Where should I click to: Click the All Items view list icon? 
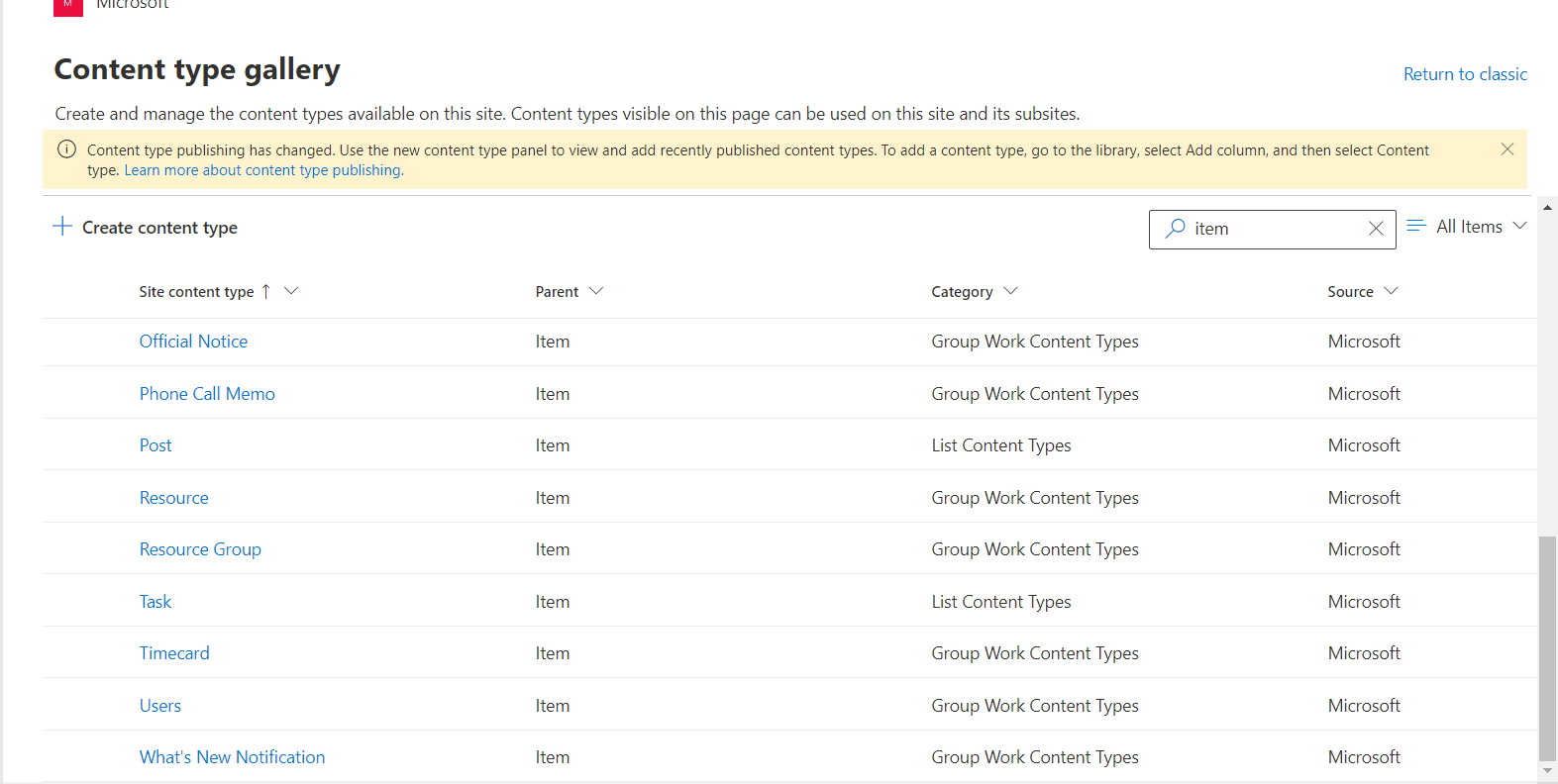coord(1416,227)
